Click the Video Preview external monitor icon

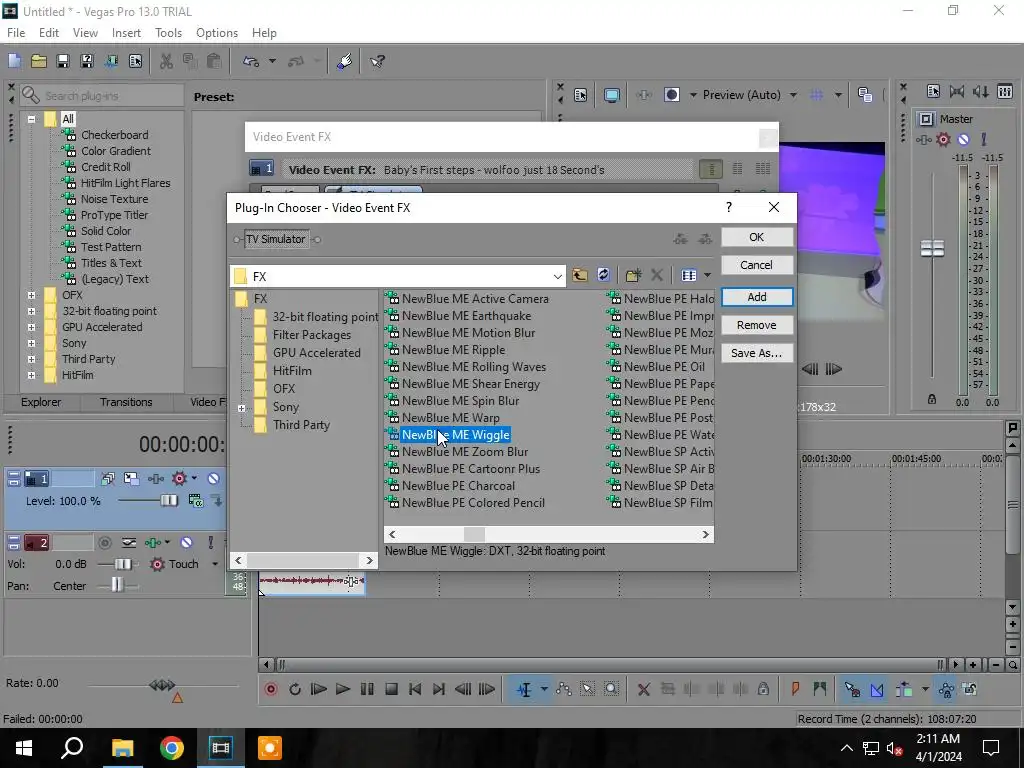pyautogui.click(x=611, y=95)
